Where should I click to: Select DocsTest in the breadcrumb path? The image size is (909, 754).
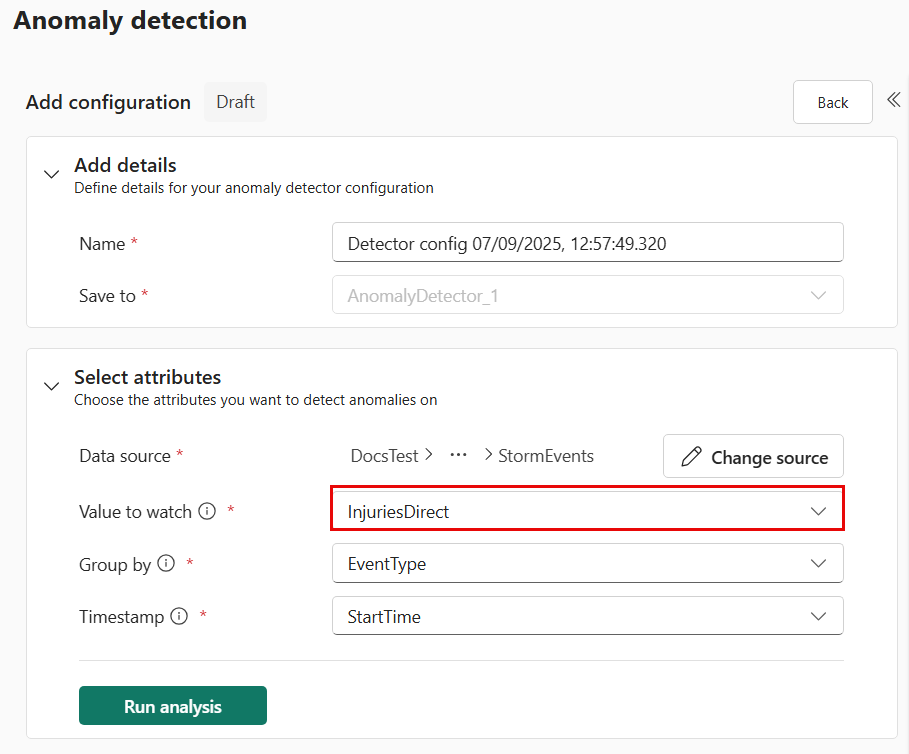[384, 455]
